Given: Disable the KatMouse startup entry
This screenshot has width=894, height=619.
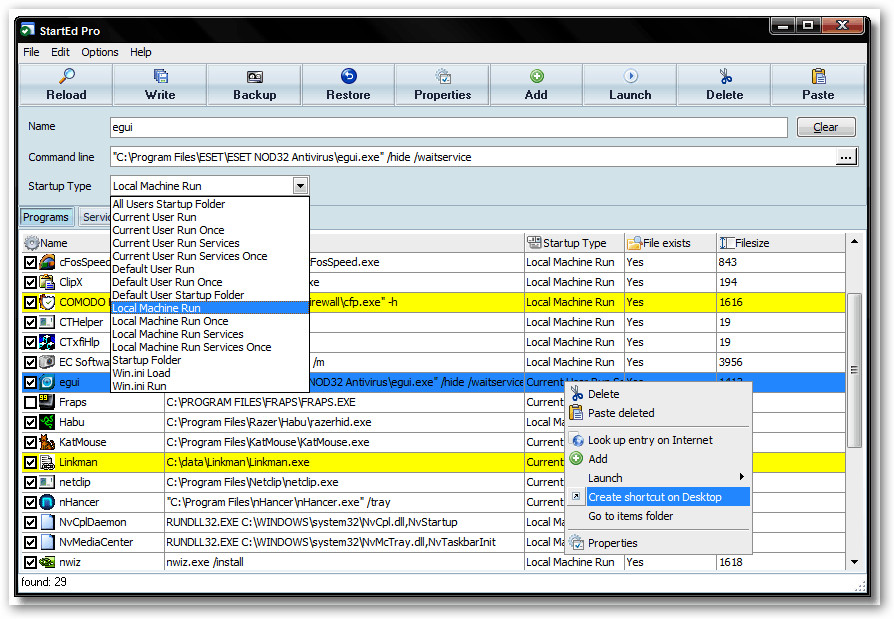Looking at the screenshot, I should point(31,442).
